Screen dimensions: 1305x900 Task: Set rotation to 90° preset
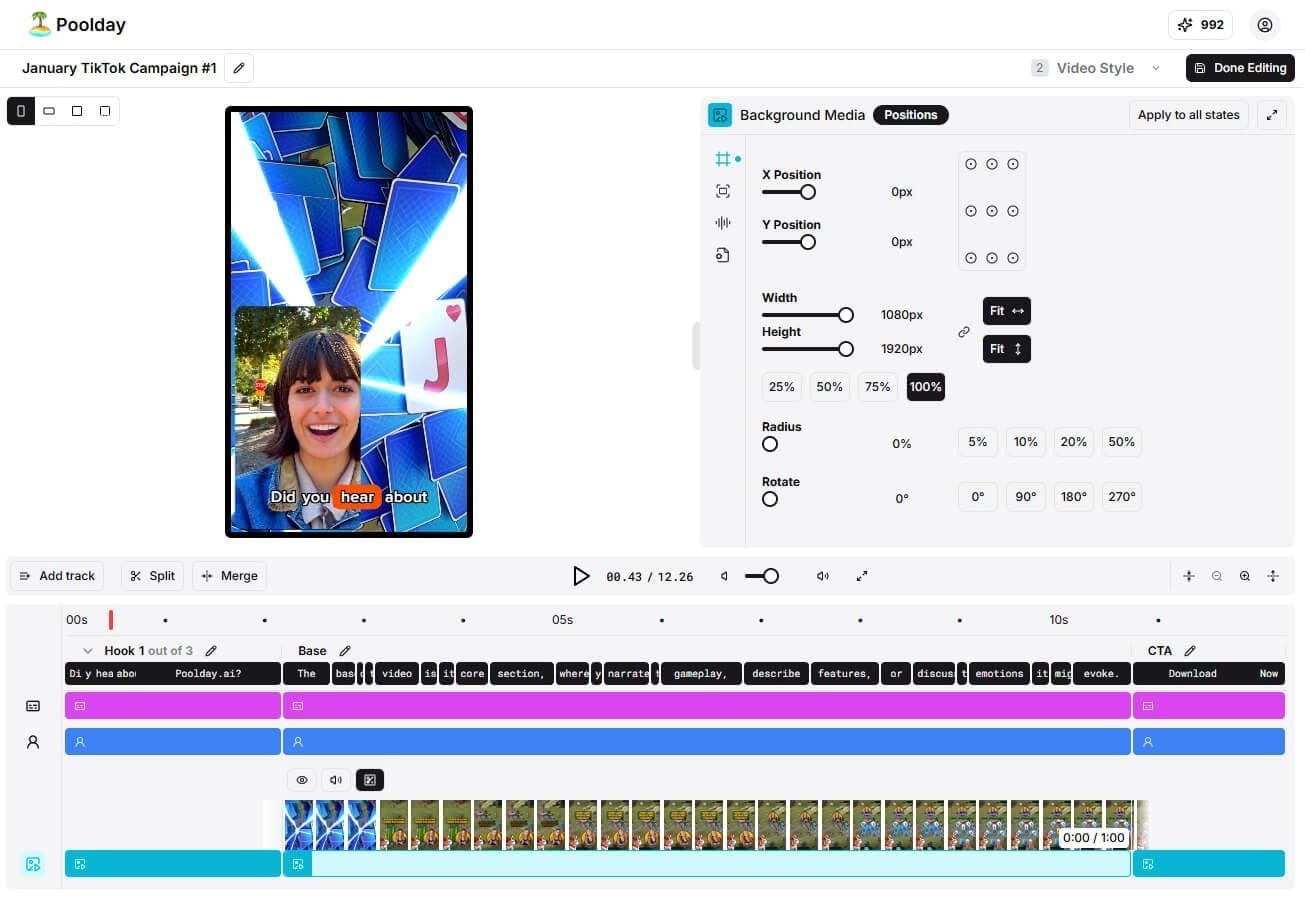click(1025, 497)
